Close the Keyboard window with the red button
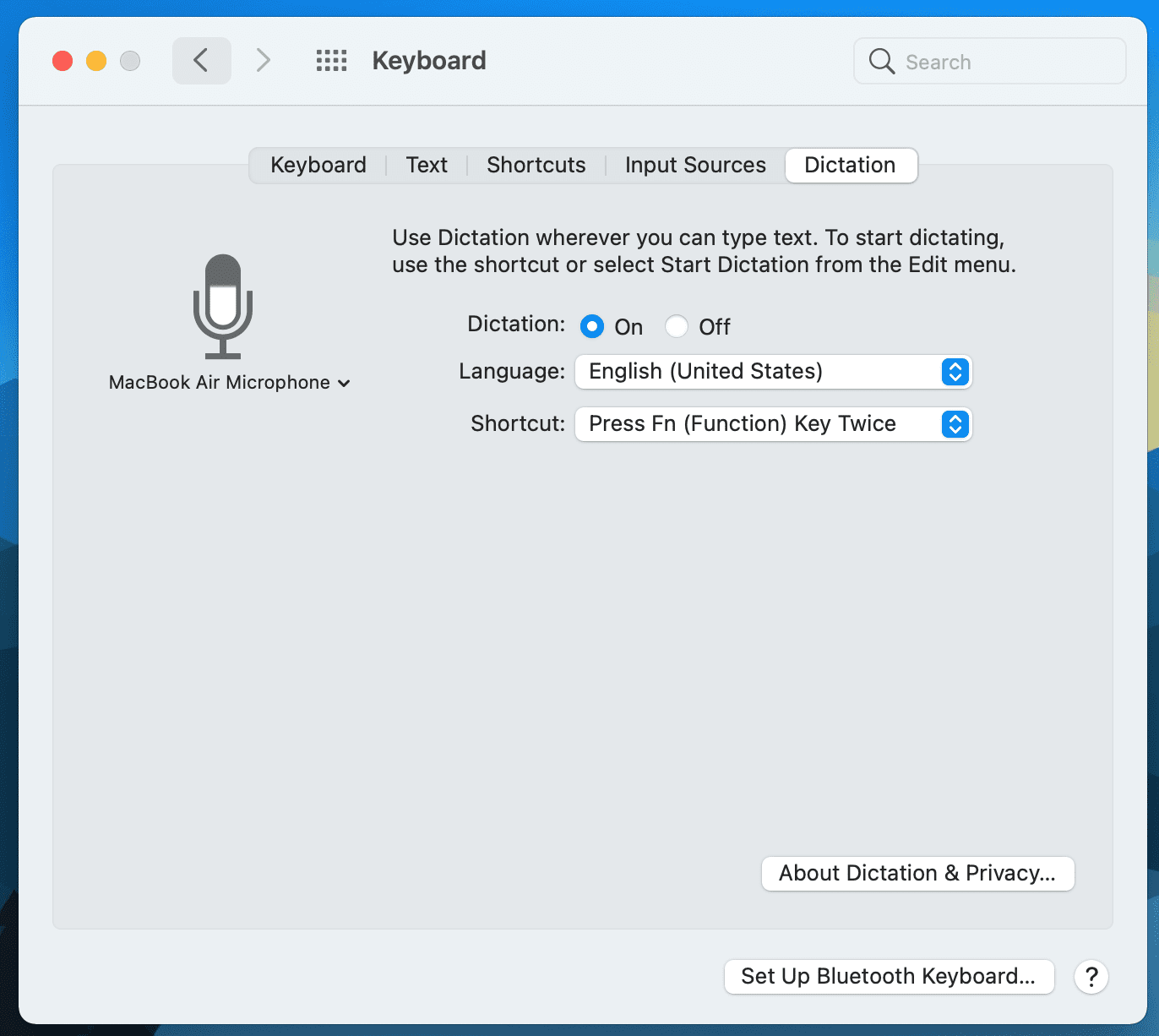This screenshot has height=1036, width=1159. point(63,61)
